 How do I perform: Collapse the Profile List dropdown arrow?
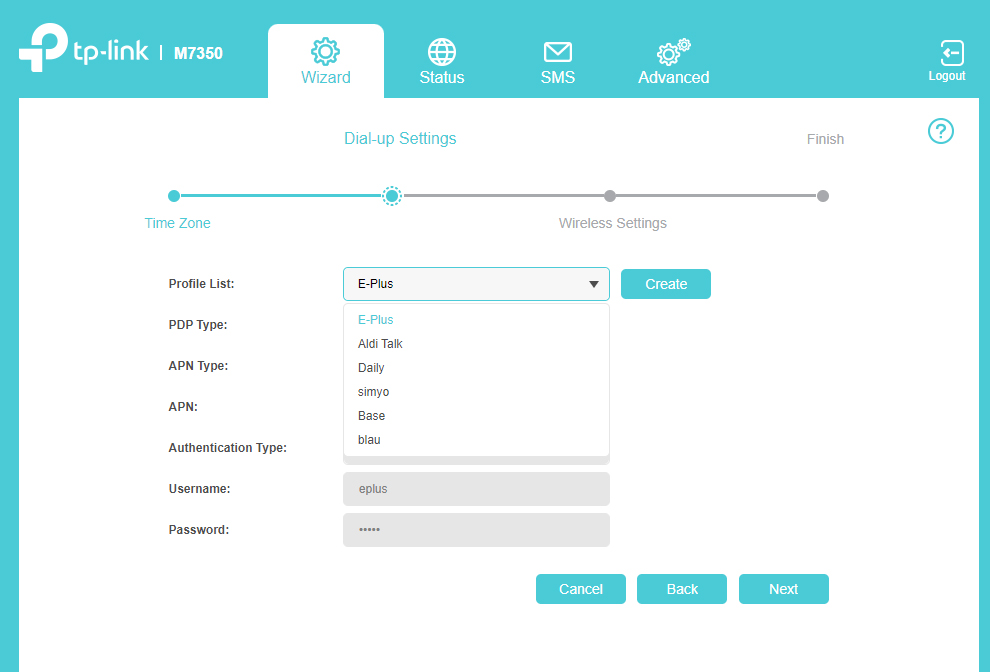coord(593,284)
